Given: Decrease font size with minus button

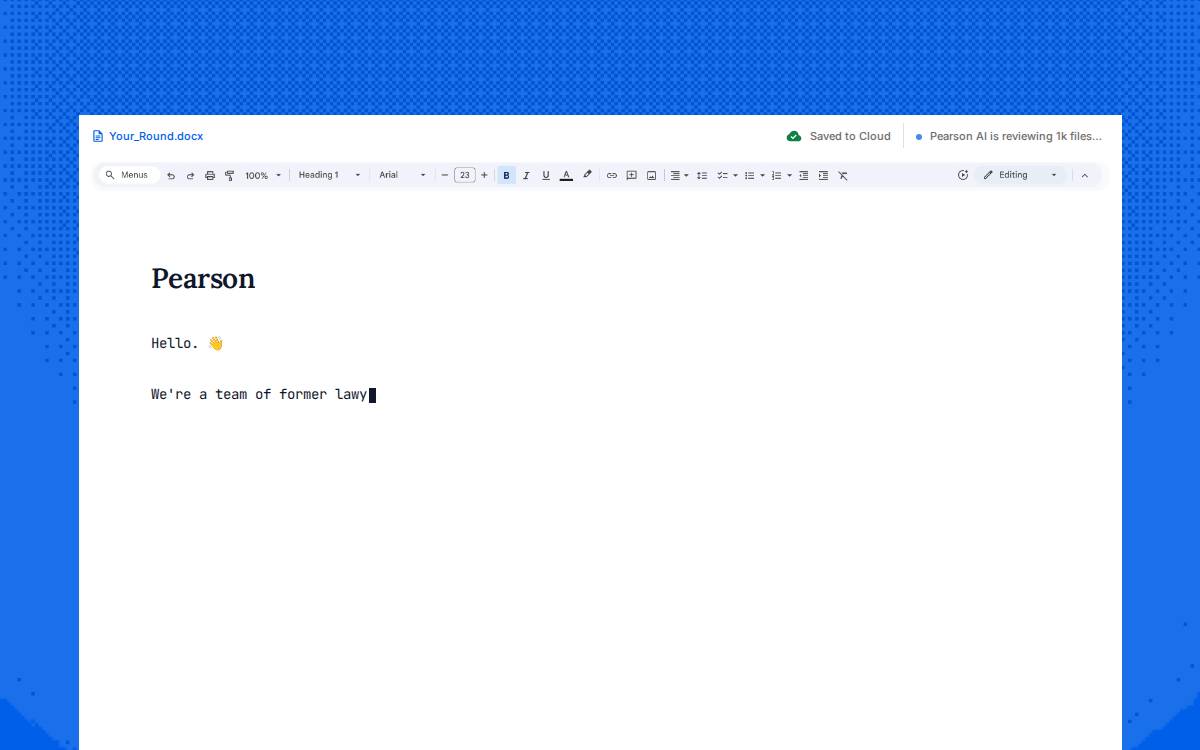Looking at the screenshot, I should coord(445,175).
